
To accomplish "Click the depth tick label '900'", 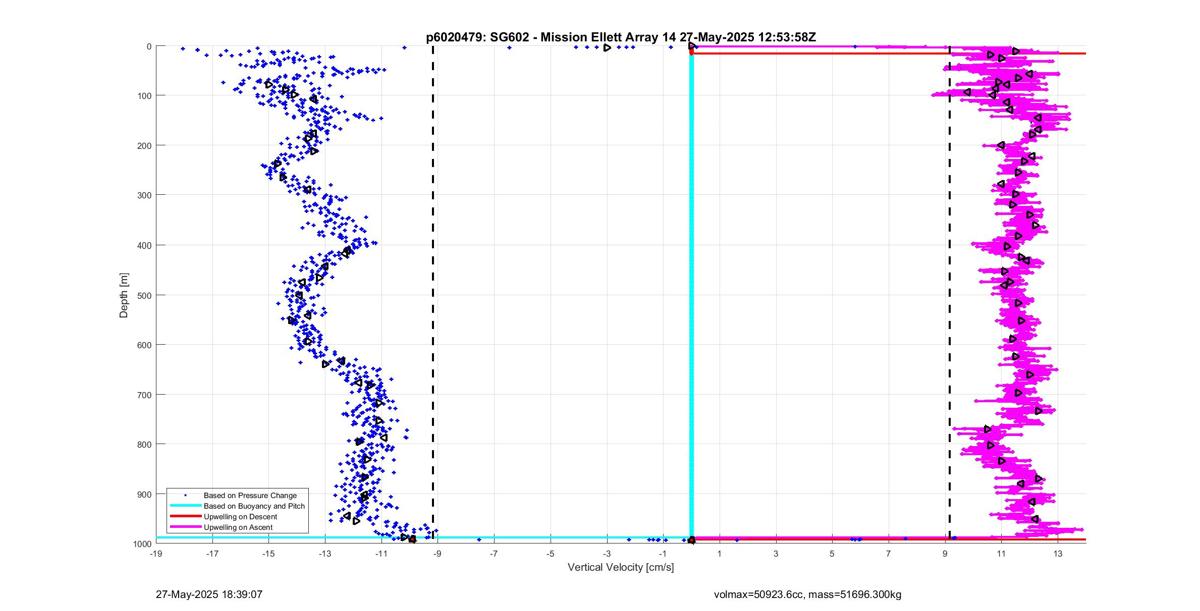I will tap(143, 494).
